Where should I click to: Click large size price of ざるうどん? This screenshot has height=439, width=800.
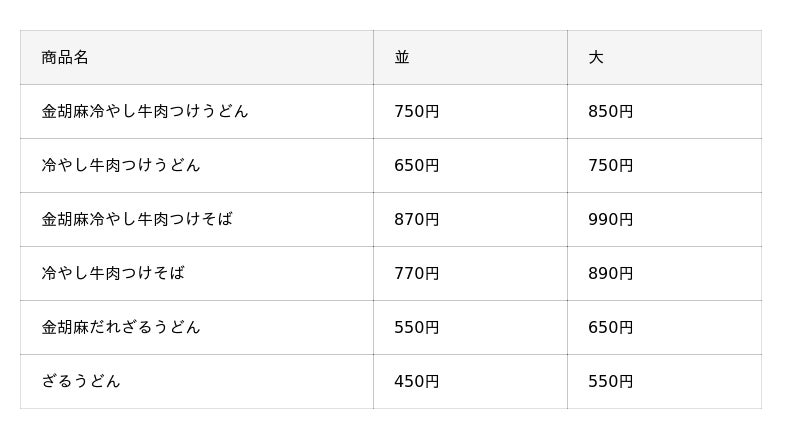(x=611, y=381)
